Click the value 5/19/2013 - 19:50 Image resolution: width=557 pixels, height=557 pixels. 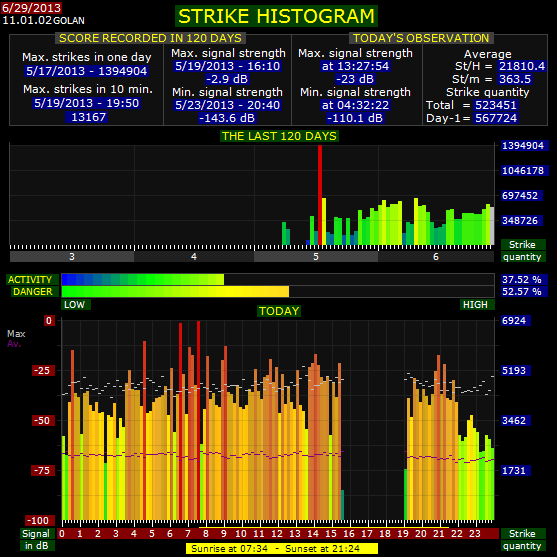[87, 103]
